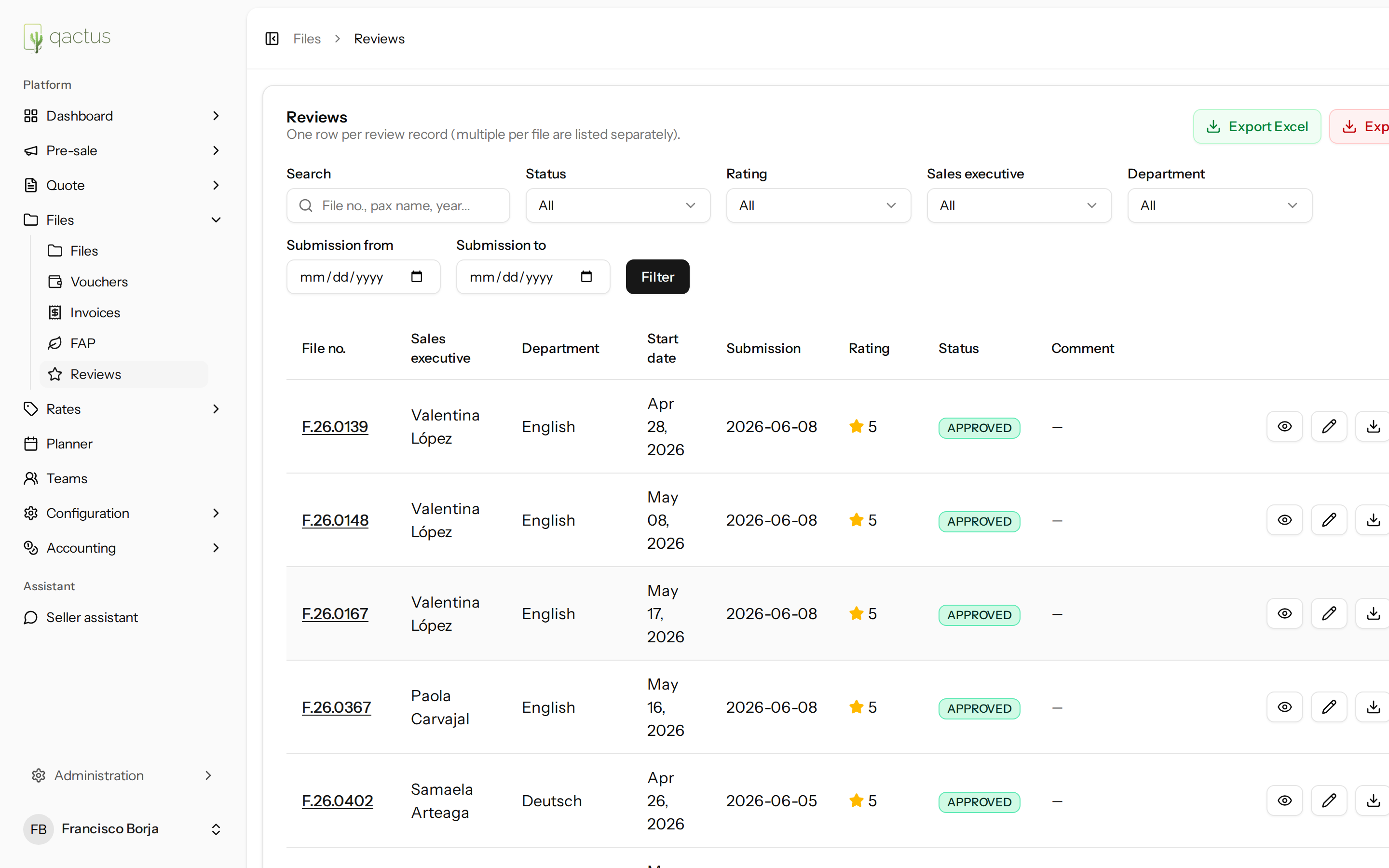1389x868 pixels.
Task: Click the Filter button
Action: (x=657, y=277)
